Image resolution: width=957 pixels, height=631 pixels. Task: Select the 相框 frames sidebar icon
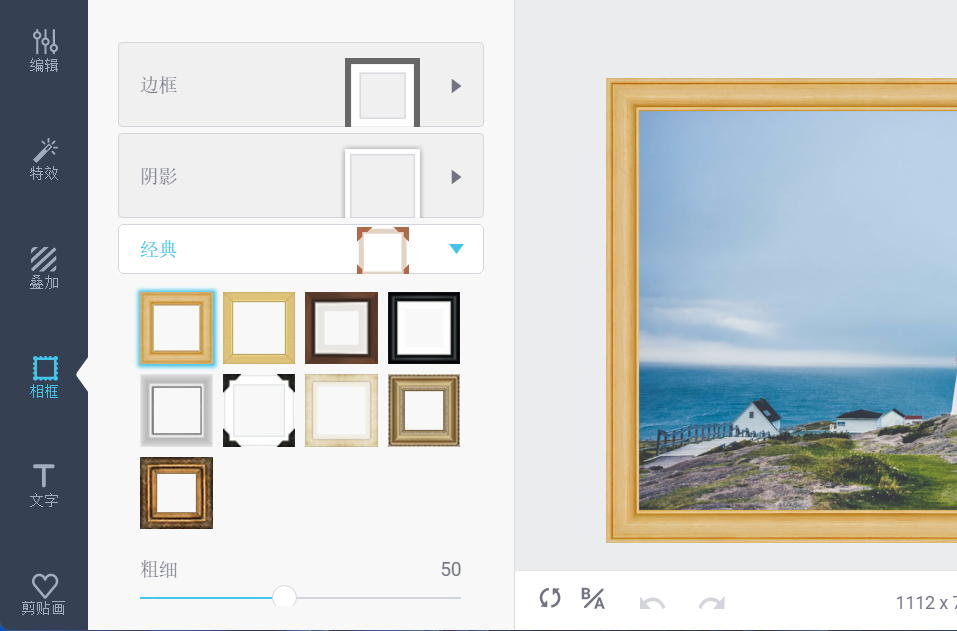tap(44, 377)
